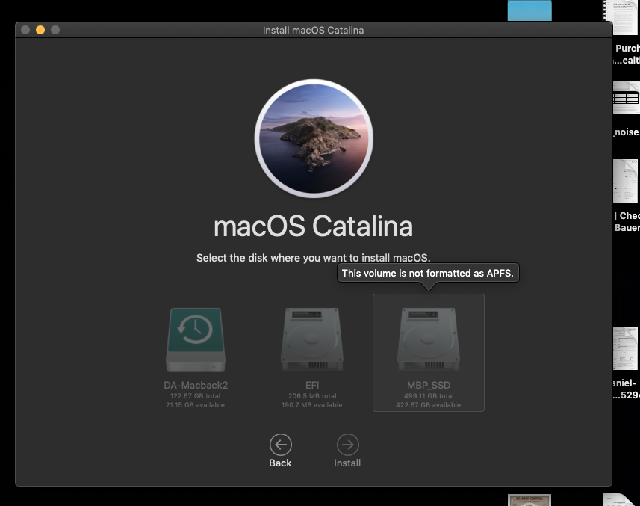Screen dimensions: 640x506
Task: Select the desktop file labeled 'noise'
Action: click(626, 98)
